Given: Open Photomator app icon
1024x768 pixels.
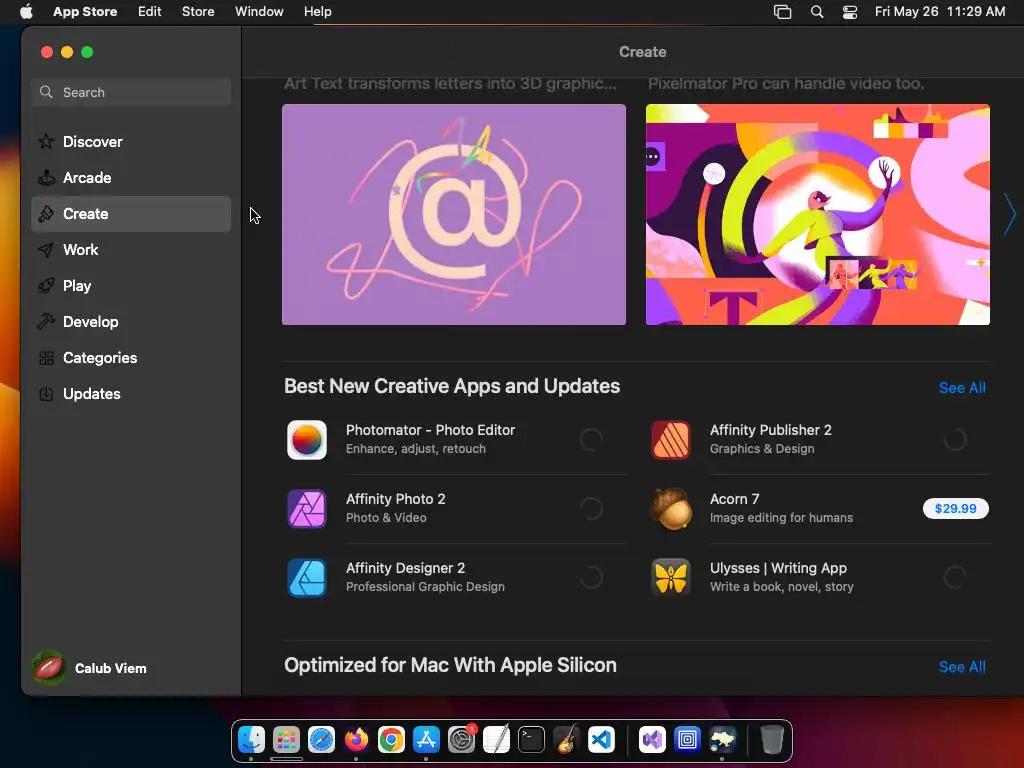Looking at the screenshot, I should point(307,440).
